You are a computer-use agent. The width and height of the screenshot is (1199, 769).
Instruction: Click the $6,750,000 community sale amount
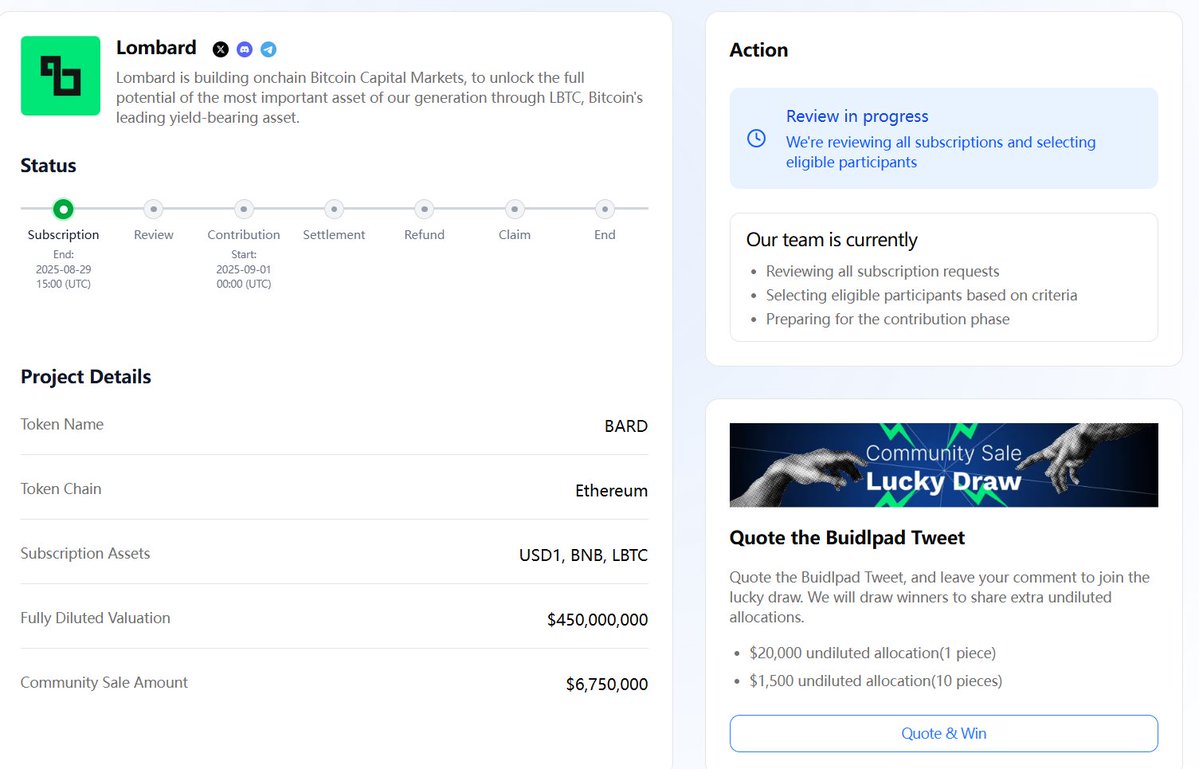[x=607, y=684]
